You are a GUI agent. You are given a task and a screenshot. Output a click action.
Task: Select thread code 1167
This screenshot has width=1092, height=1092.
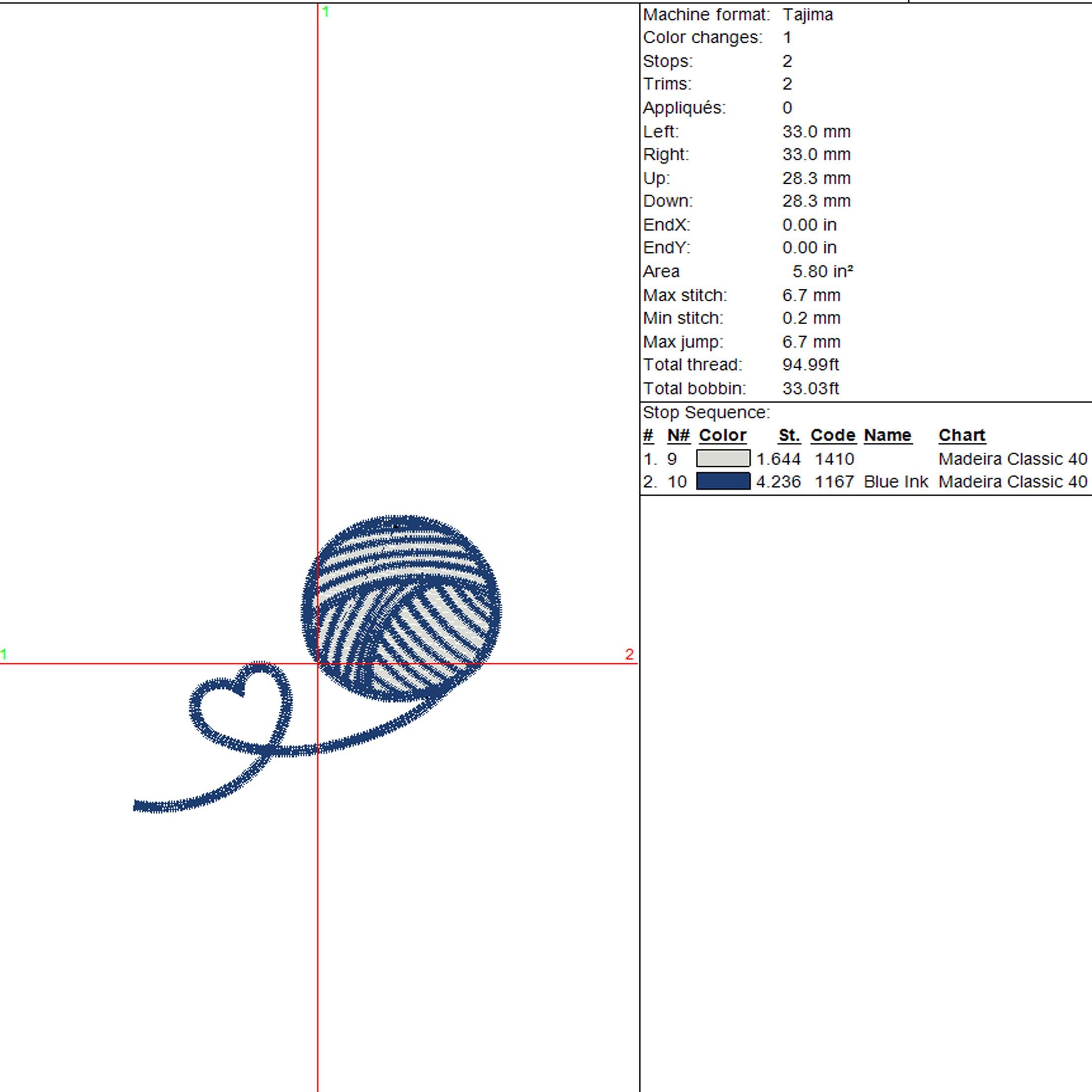[x=834, y=482]
